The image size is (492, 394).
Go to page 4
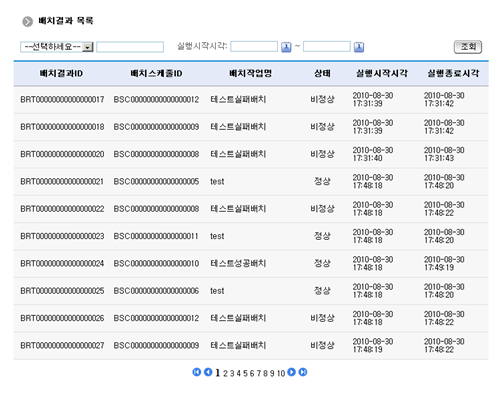point(239,373)
